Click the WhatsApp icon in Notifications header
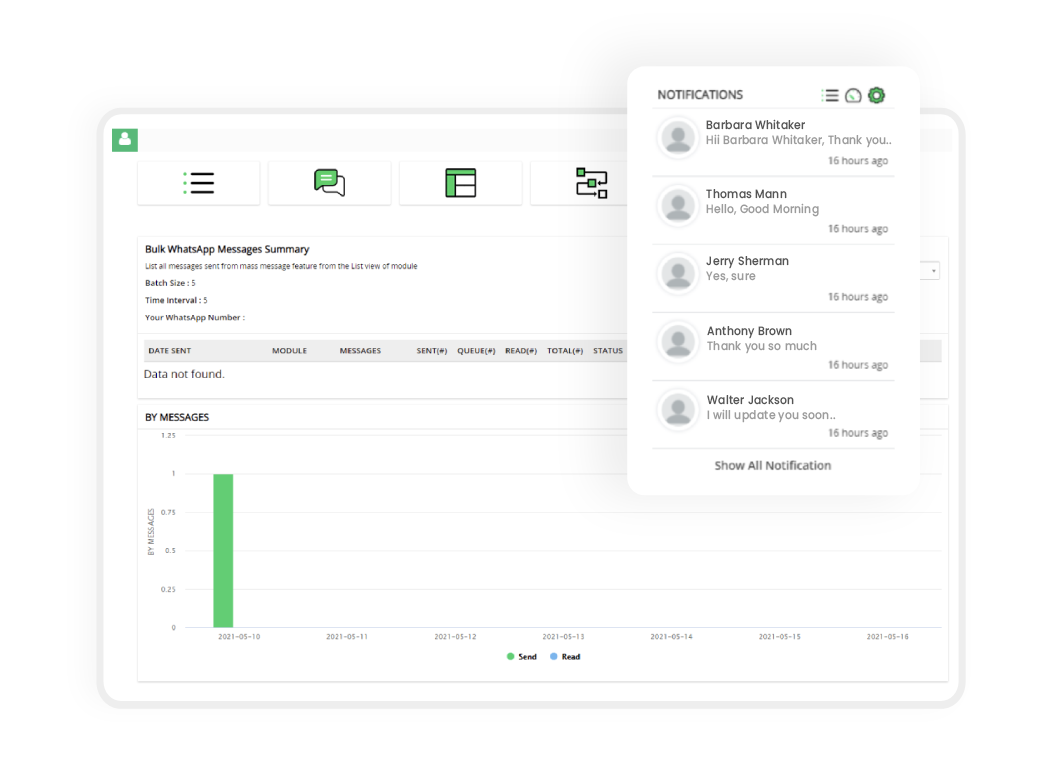 click(x=854, y=96)
